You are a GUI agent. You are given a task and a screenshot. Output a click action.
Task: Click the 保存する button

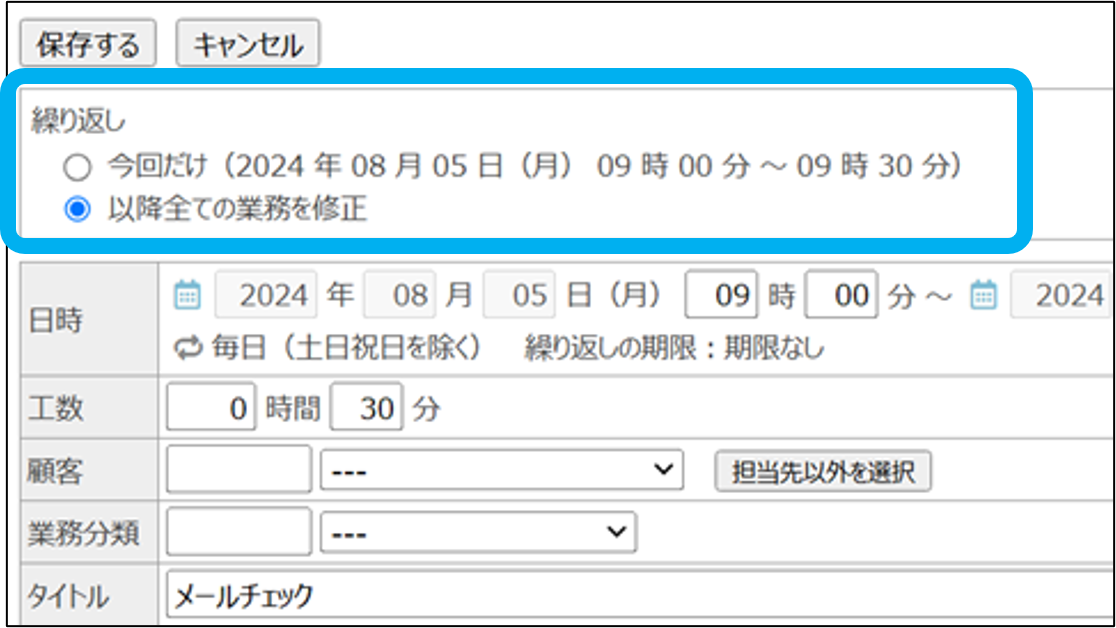[x=88, y=45]
